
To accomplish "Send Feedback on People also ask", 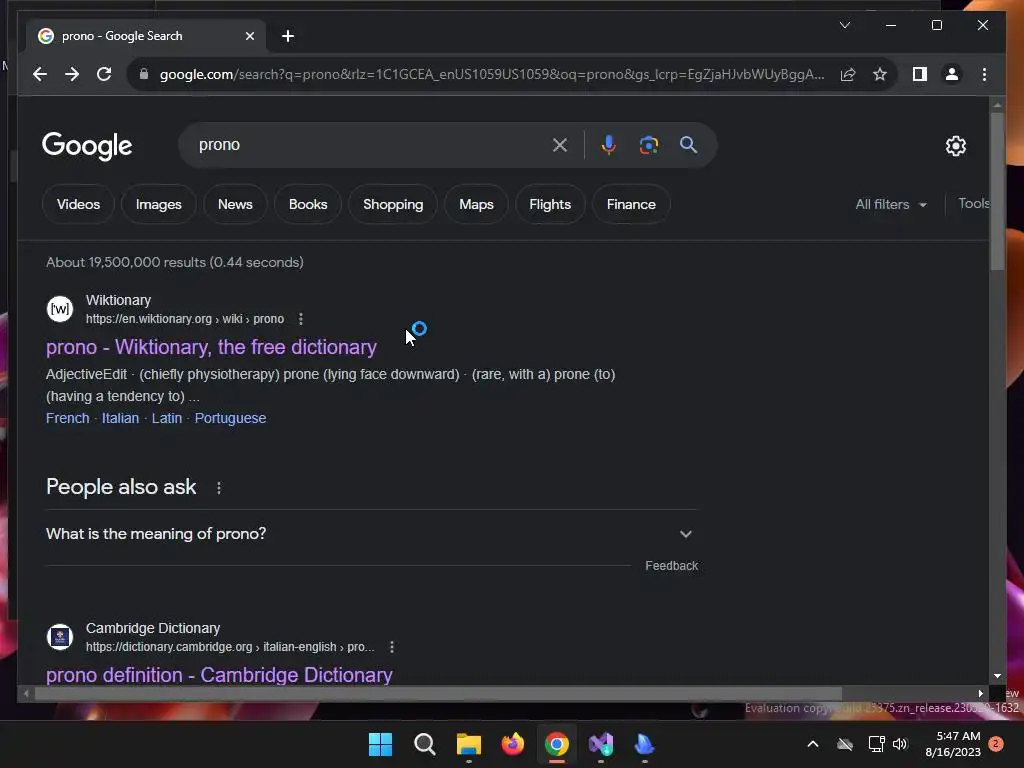I will (x=671, y=566).
